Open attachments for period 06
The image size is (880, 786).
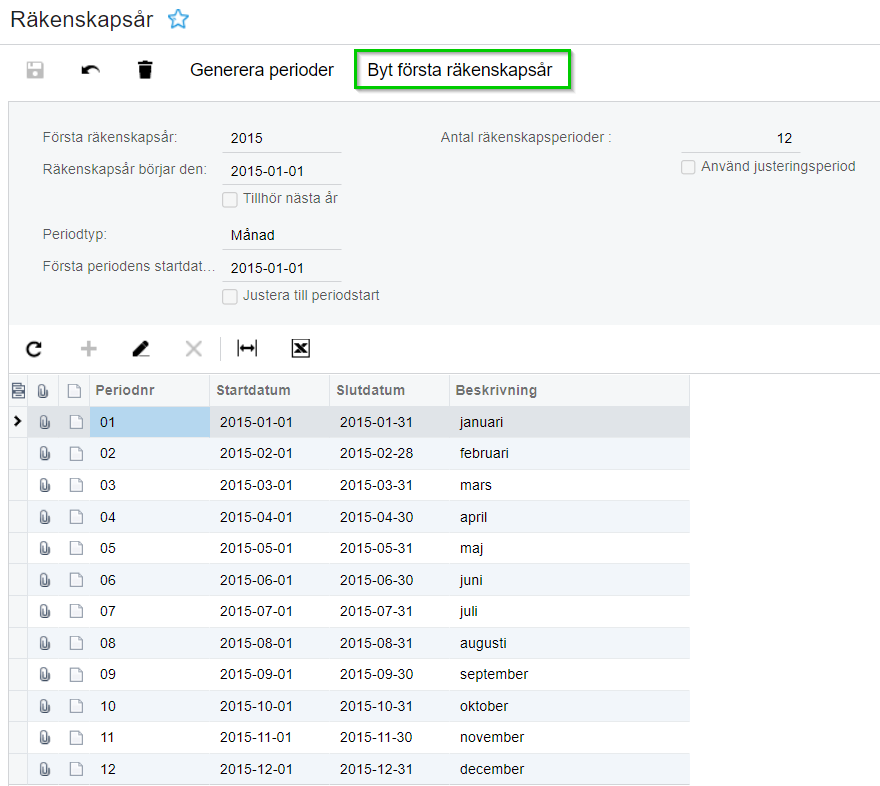(44, 580)
